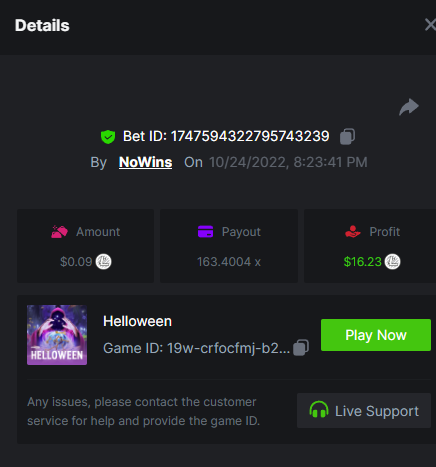Select the Bet ID number text
Image resolution: width=436 pixels, height=467 pixels.
click(250, 136)
